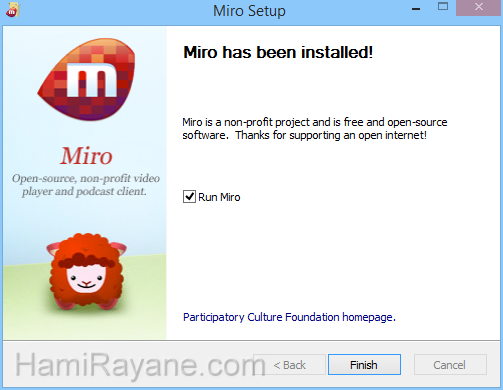Open the Participatory Culture Foundation homepage link
The height and width of the screenshot is (390, 503).
pos(289,317)
